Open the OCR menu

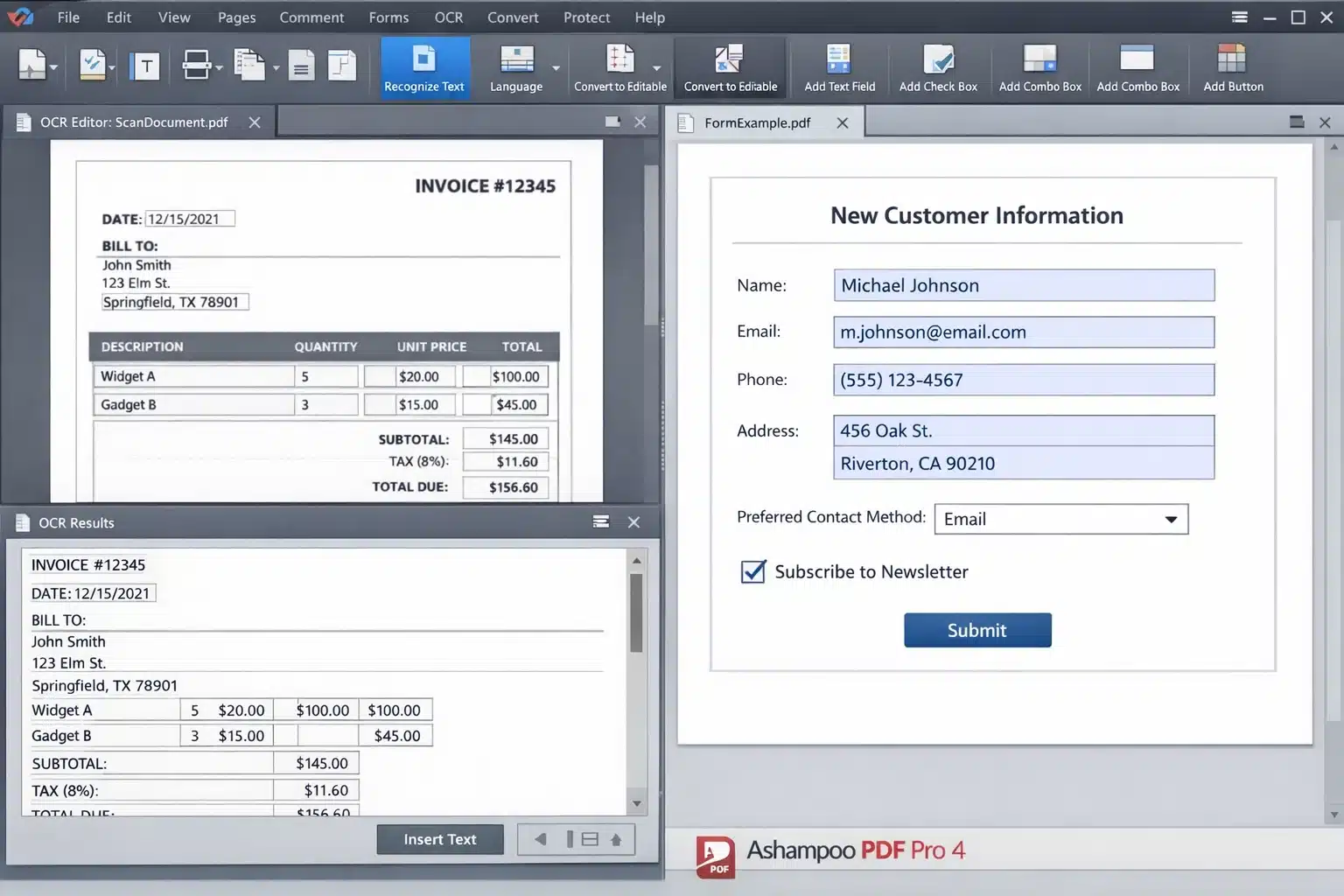click(x=449, y=17)
